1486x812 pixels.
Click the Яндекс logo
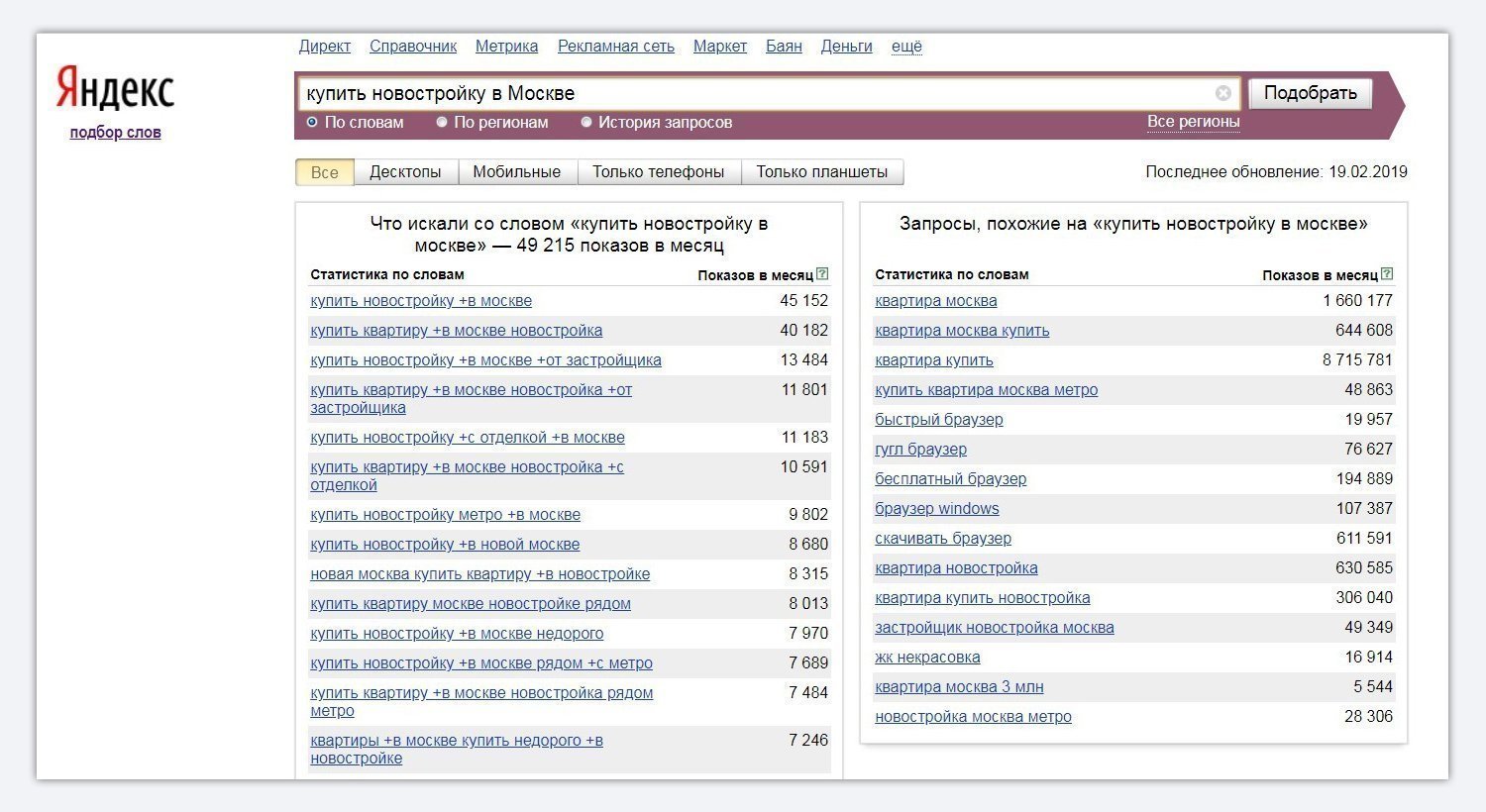coord(115,88)
